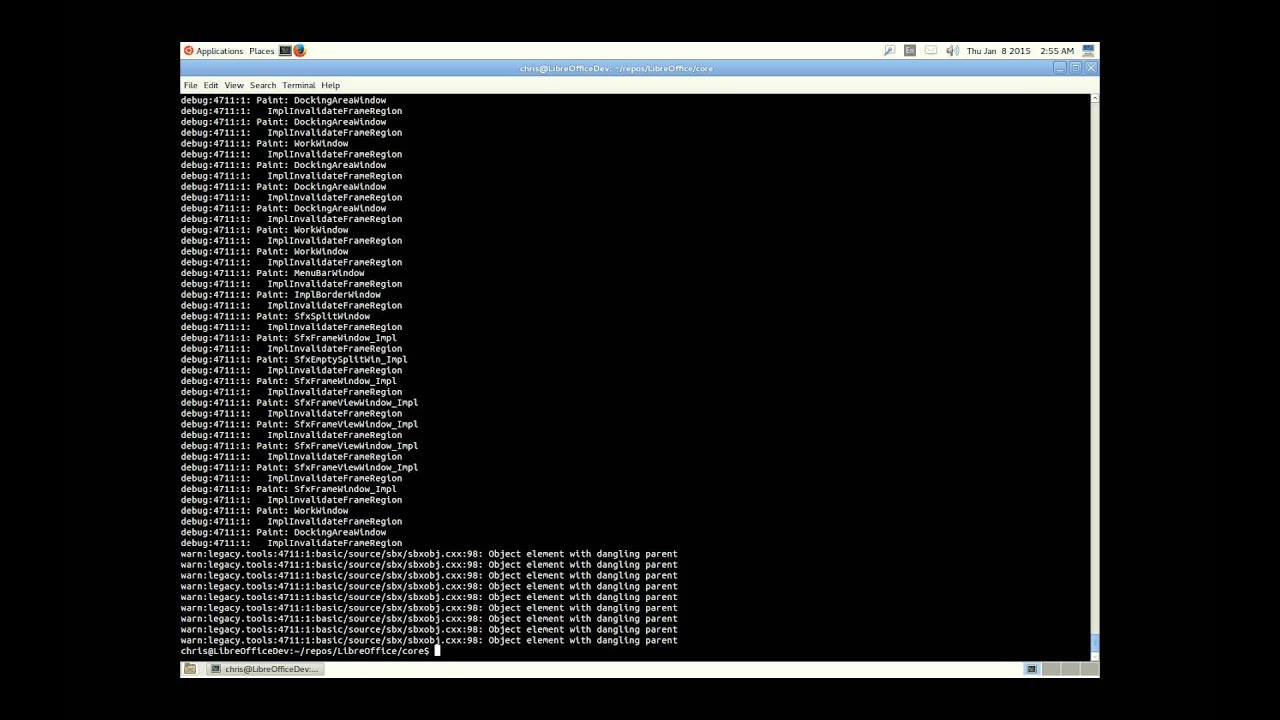Click the 'Paint: ImplBorderWindow' debug line
The image size is (1280, 720).
click(x=280, y=295)
